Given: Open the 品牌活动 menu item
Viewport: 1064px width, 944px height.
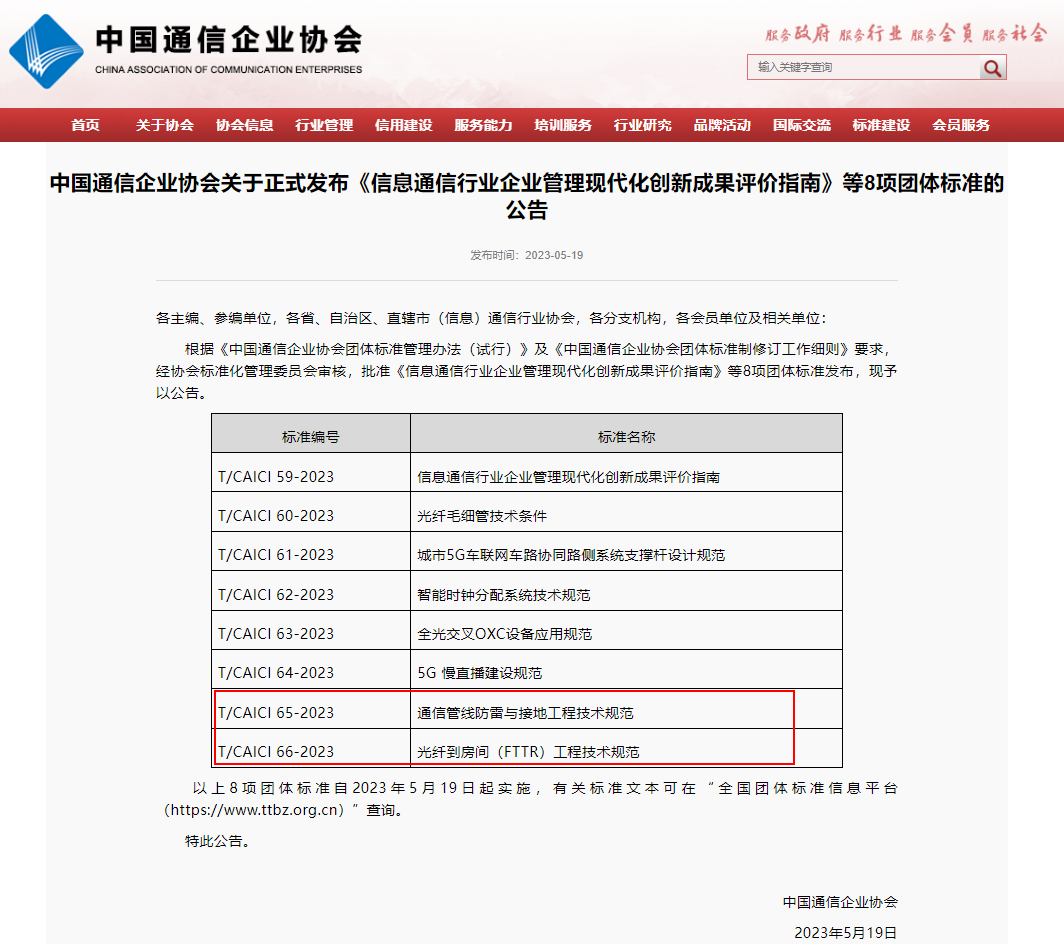Looking at the screenshot, I should click(x=722, y=125).
